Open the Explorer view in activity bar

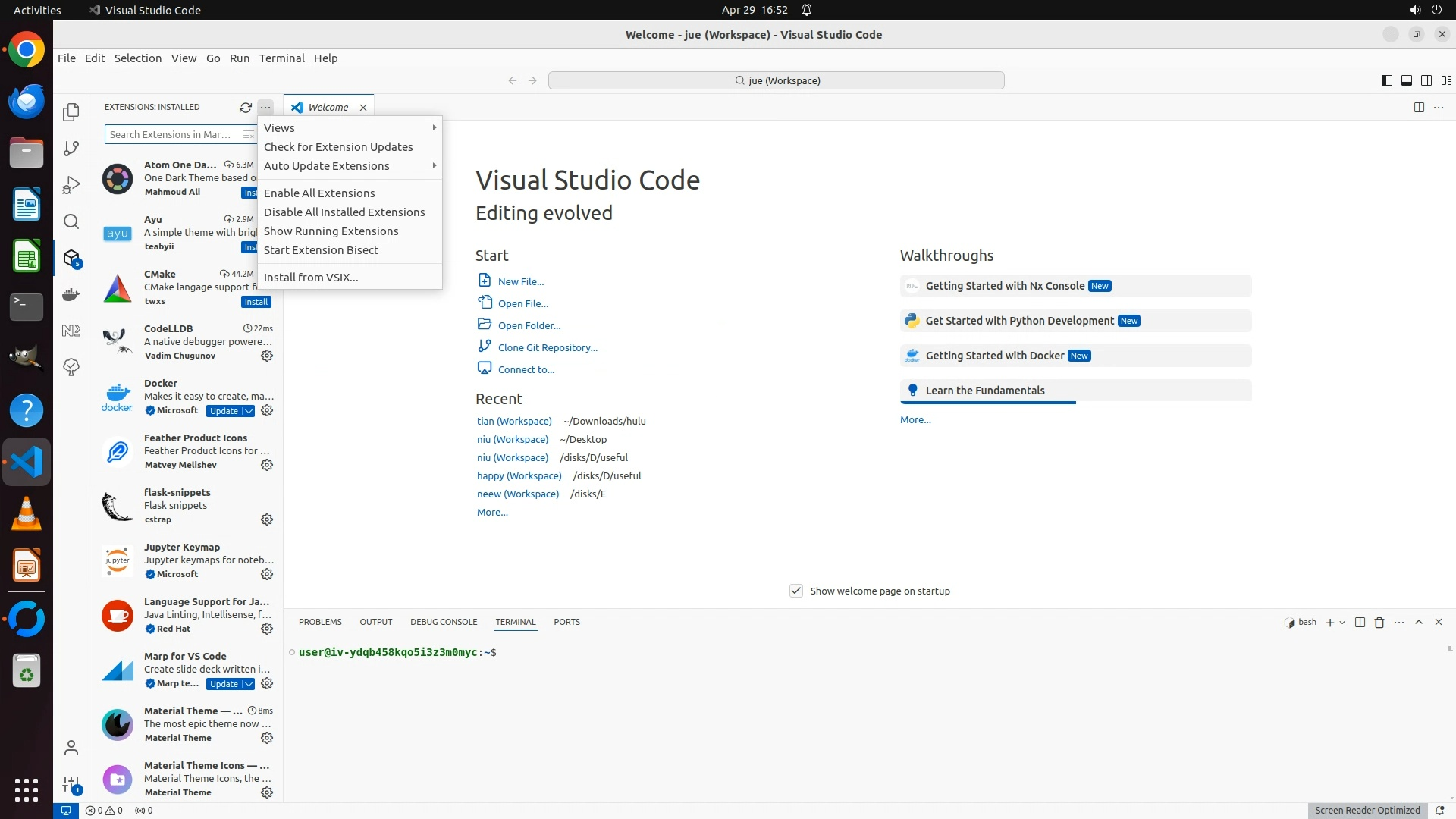71,112
